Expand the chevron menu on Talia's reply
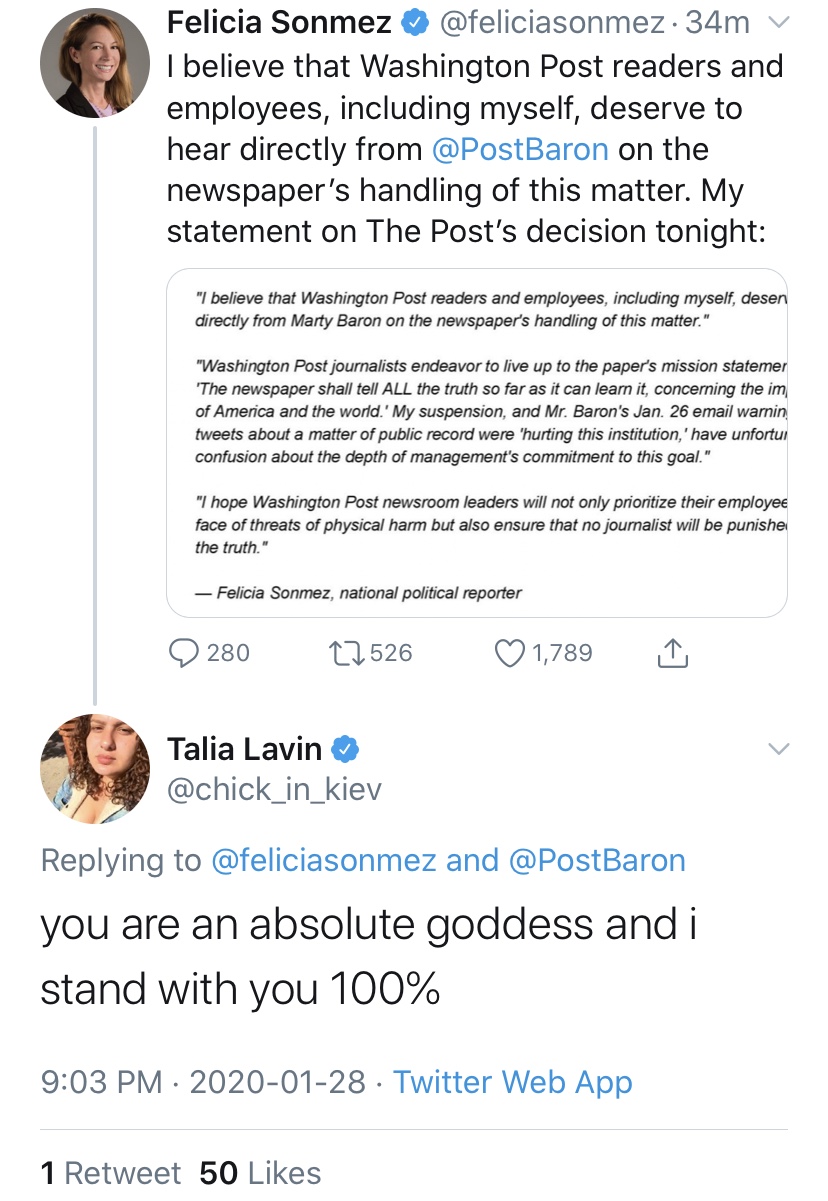This screenshot has height=1201, width=828. tap(778, 748)
